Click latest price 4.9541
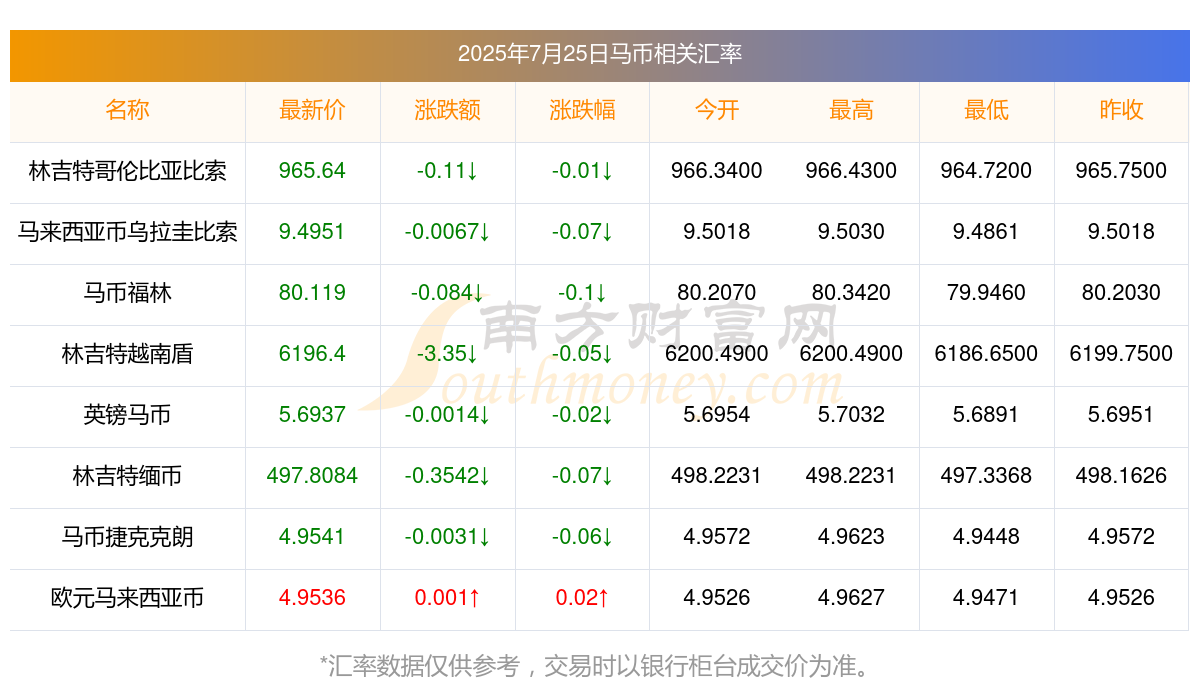1200x698 pixels. click(312, 537)
